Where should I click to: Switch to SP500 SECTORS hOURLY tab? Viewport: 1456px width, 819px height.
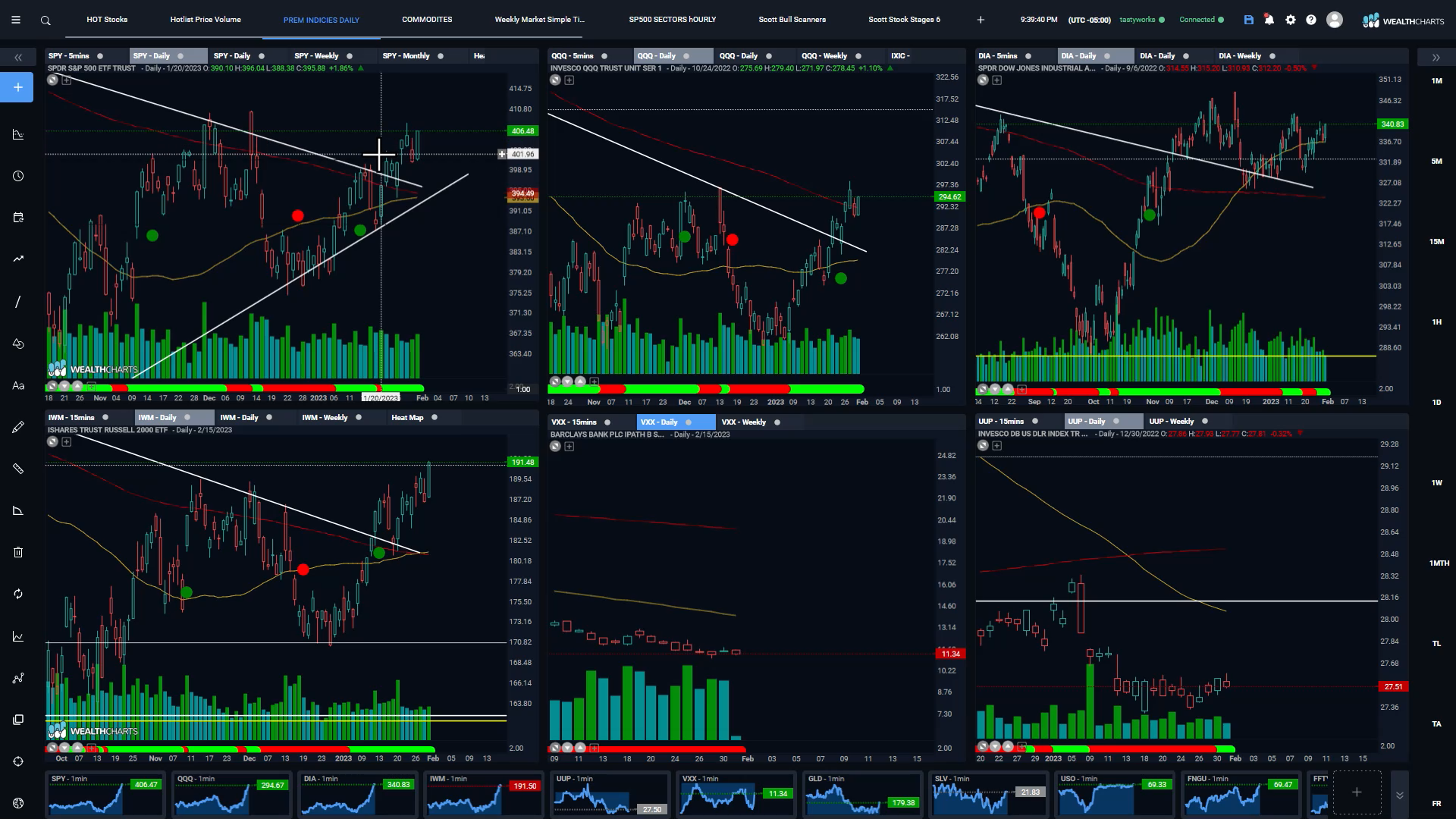[672, 20]
